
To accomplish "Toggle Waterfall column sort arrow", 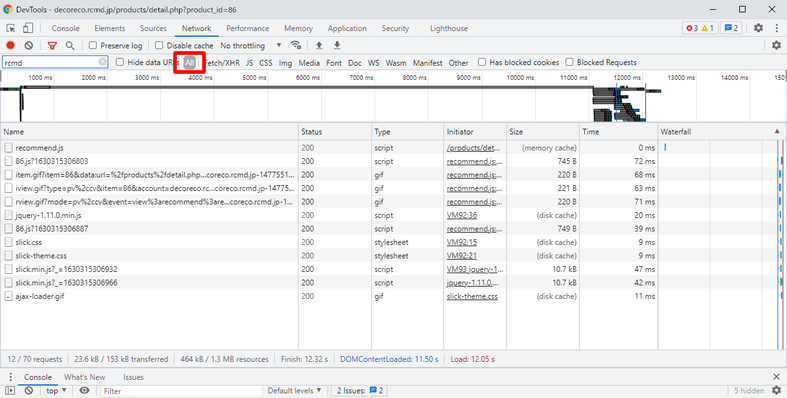I will [x=777, y=131].
